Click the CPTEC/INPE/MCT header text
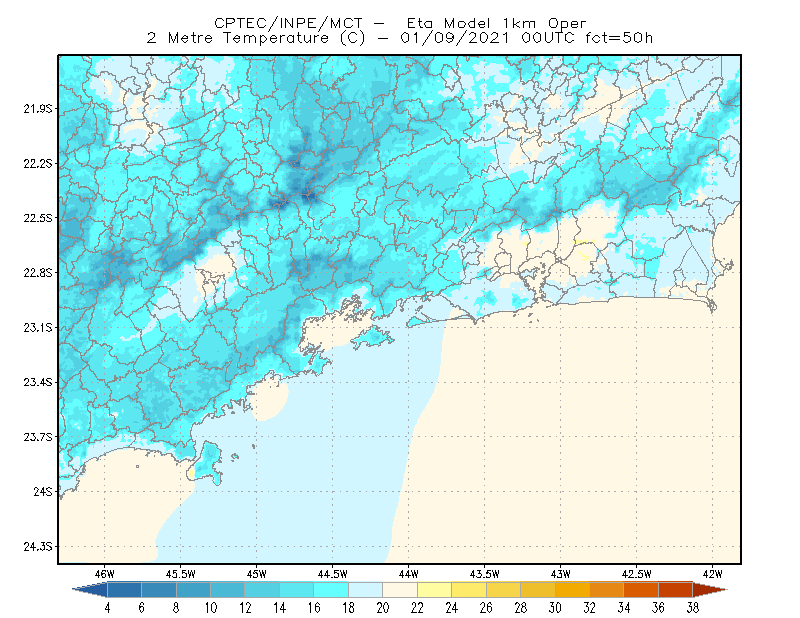The height and width of the screenshot is (618, 800). 288,23
